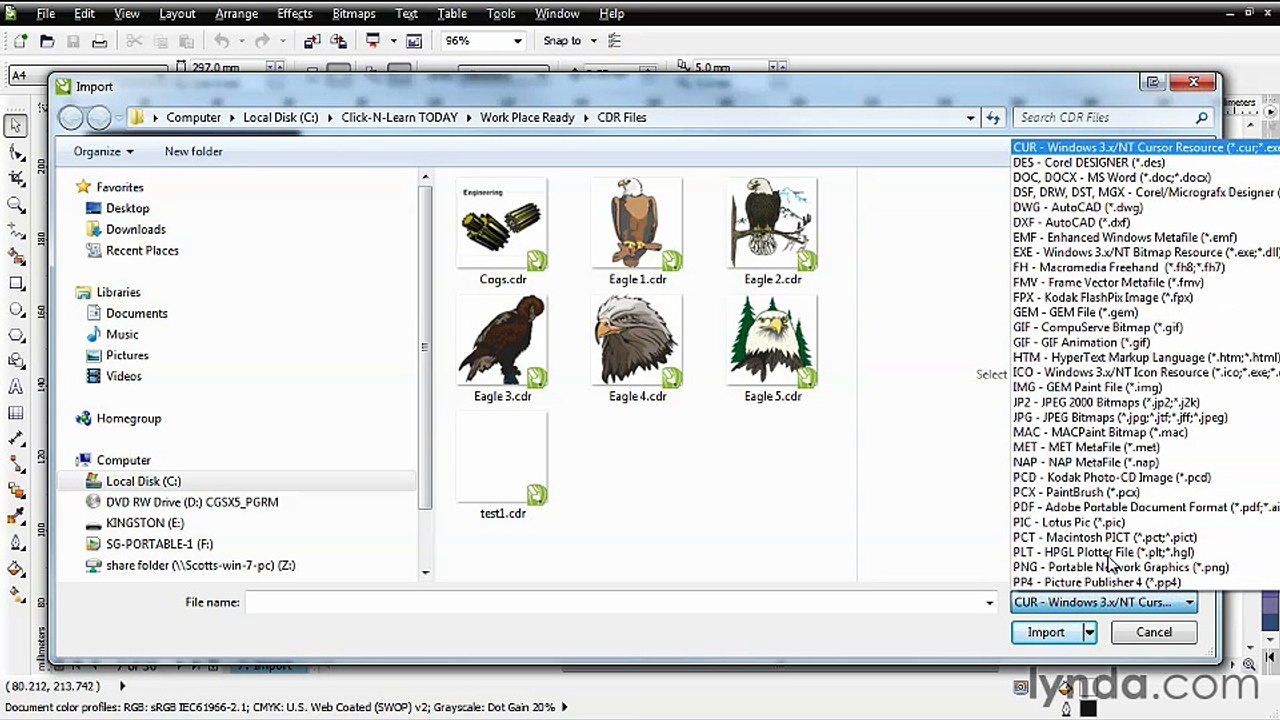Click the Print toolbar icon
Image resolution: width=1280 pixels, height=720 pixels.
pyautogui.click(x=99, y=41)
